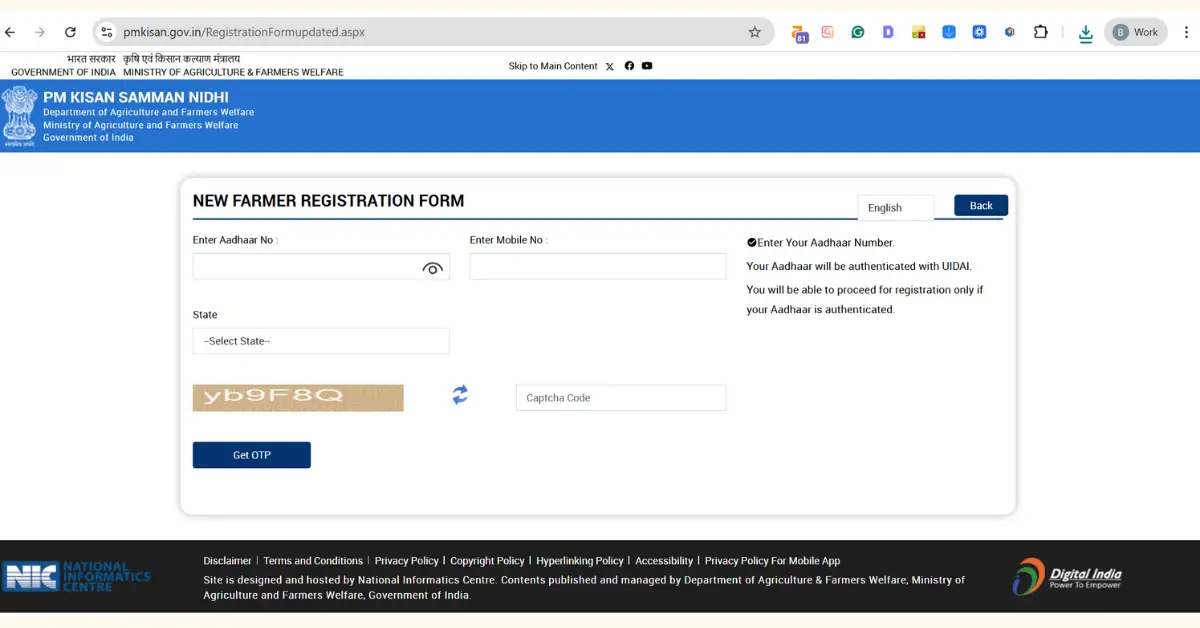Open the Facebook page icon
The width and height of the screenshot is (1200, 628).
[629, 66]
